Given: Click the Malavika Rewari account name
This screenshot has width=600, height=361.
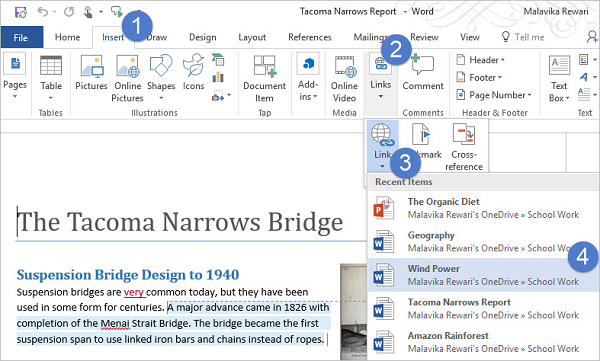Looking at the screenshot, I should pos(556,11).
